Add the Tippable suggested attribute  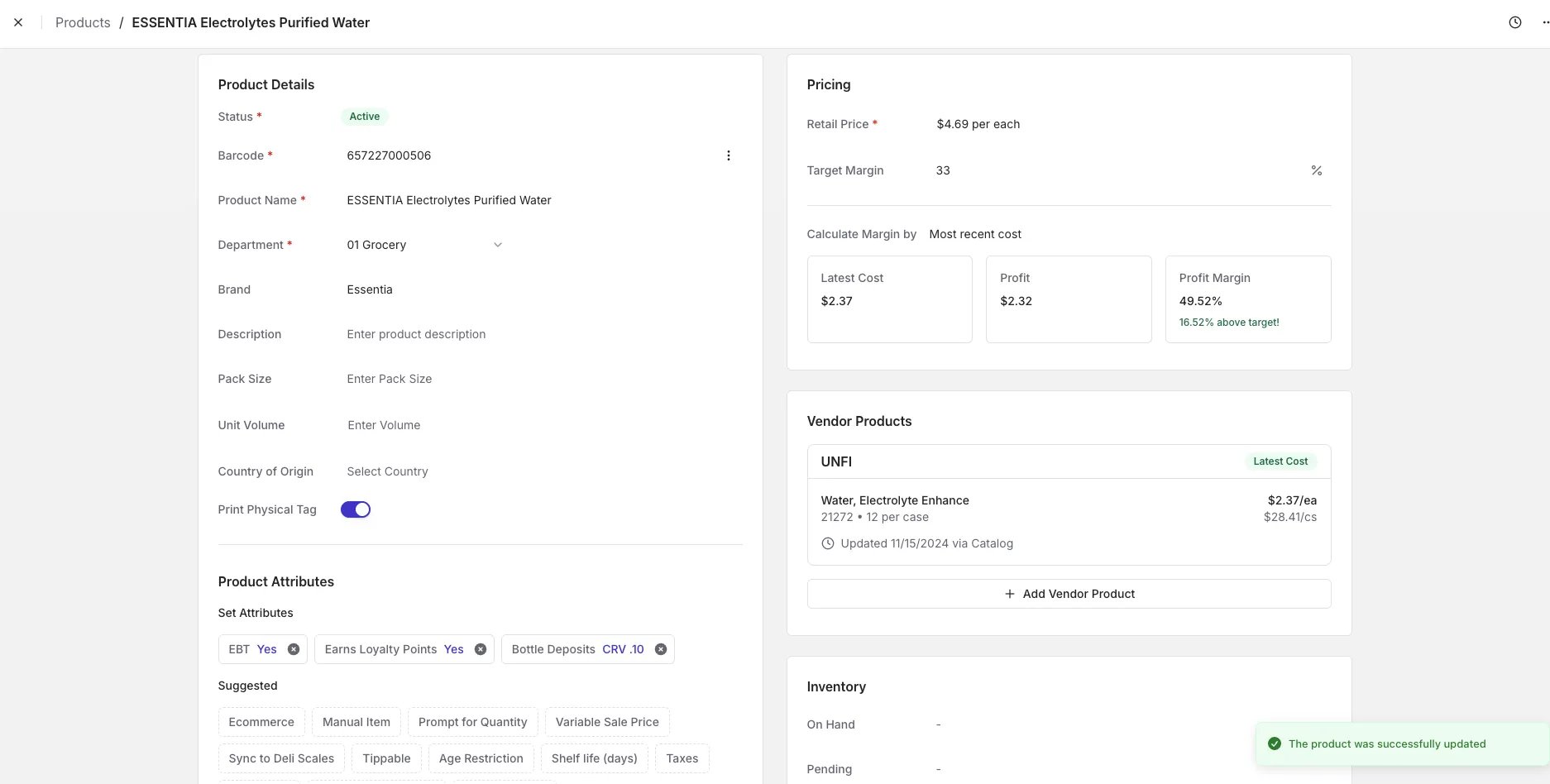click(386, 758)
